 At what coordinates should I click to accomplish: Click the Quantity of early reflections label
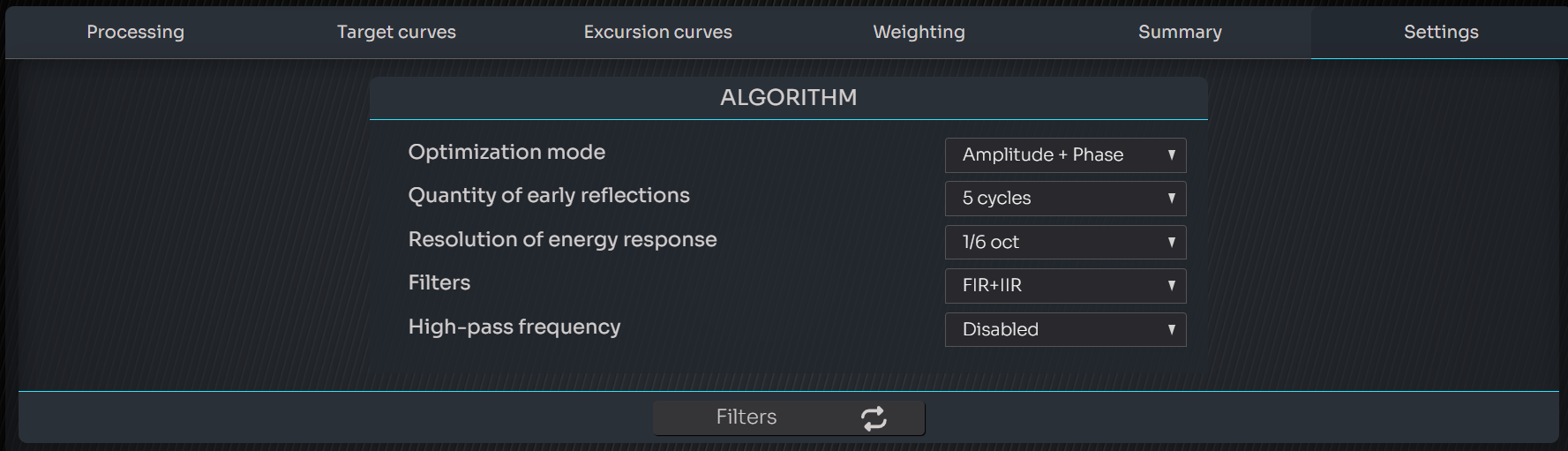tap(549, 196)
